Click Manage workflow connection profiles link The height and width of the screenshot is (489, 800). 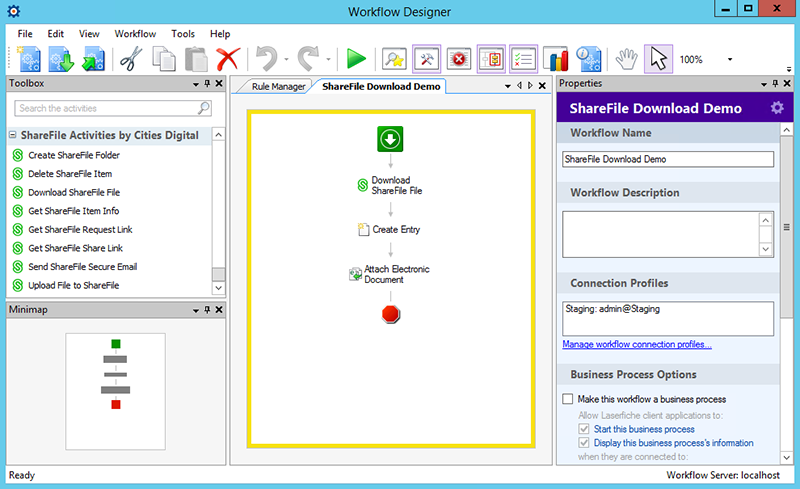point(637,344)
